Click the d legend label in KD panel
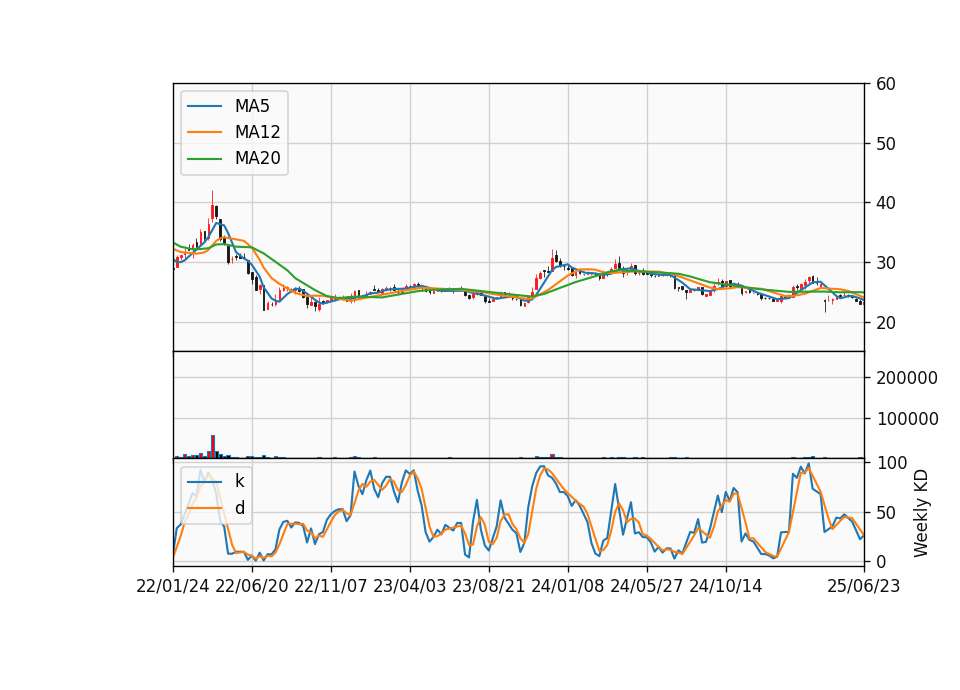The image size is (960, 690). 240,508
